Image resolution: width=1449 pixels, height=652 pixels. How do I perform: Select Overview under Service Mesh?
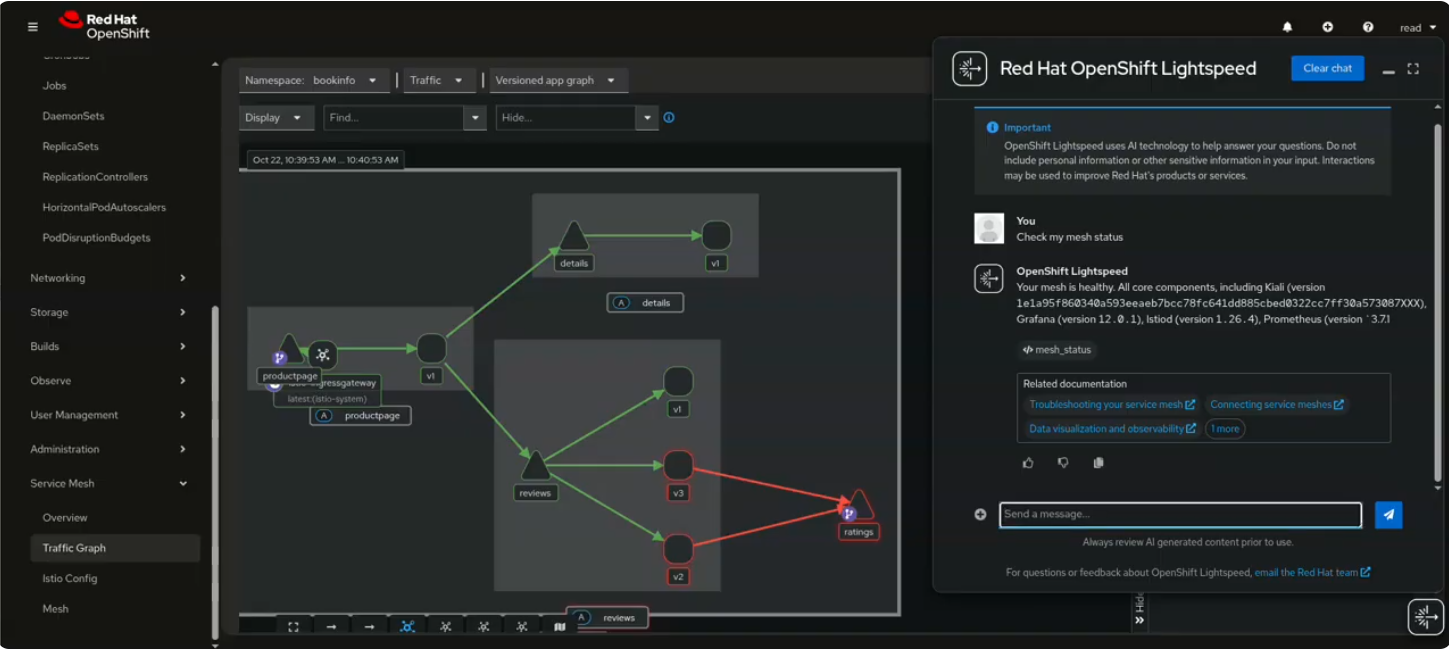pyautogui.click(x=65, y=518)
